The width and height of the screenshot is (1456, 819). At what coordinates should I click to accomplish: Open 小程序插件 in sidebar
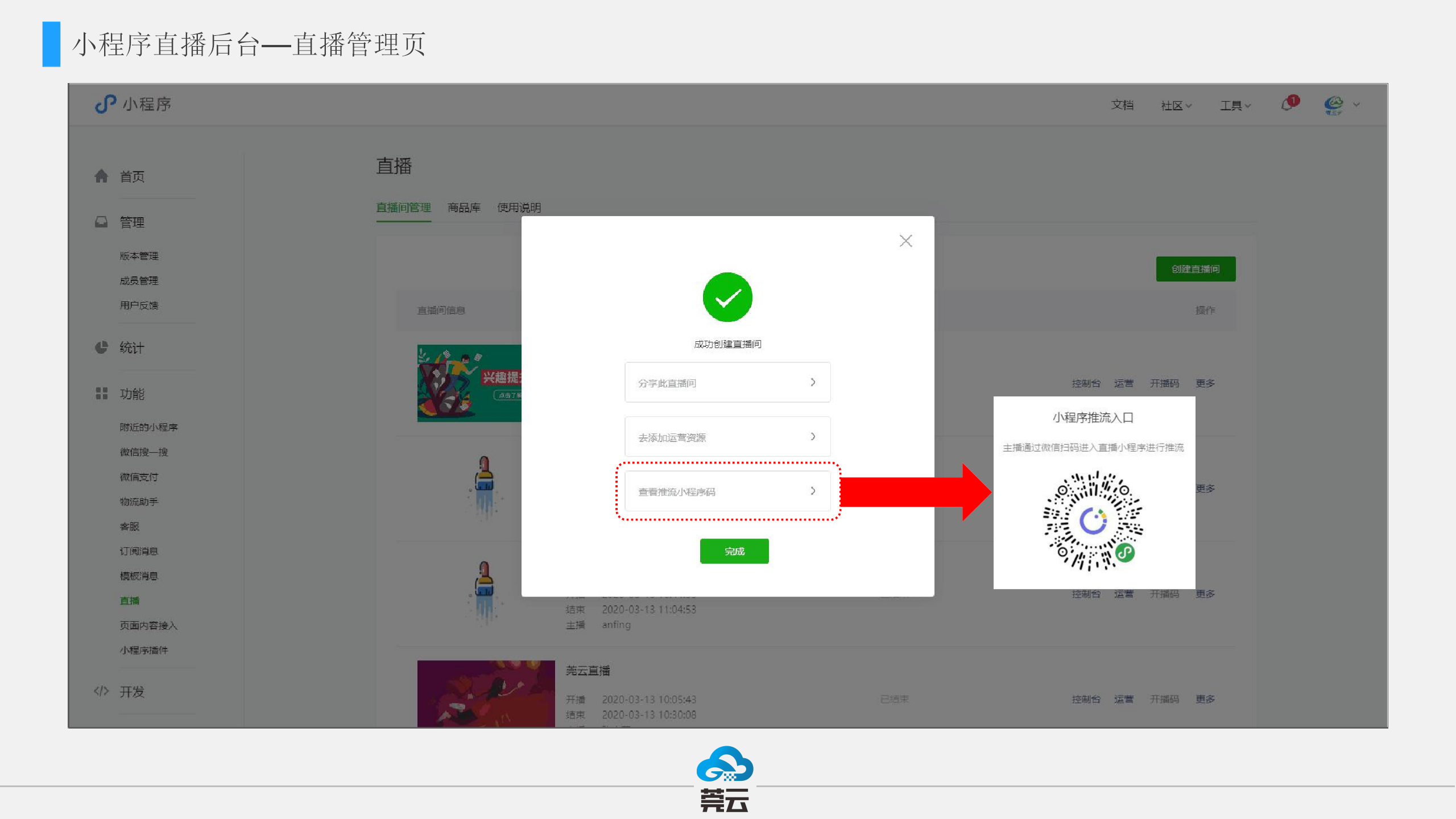click(x=144, y=650)
